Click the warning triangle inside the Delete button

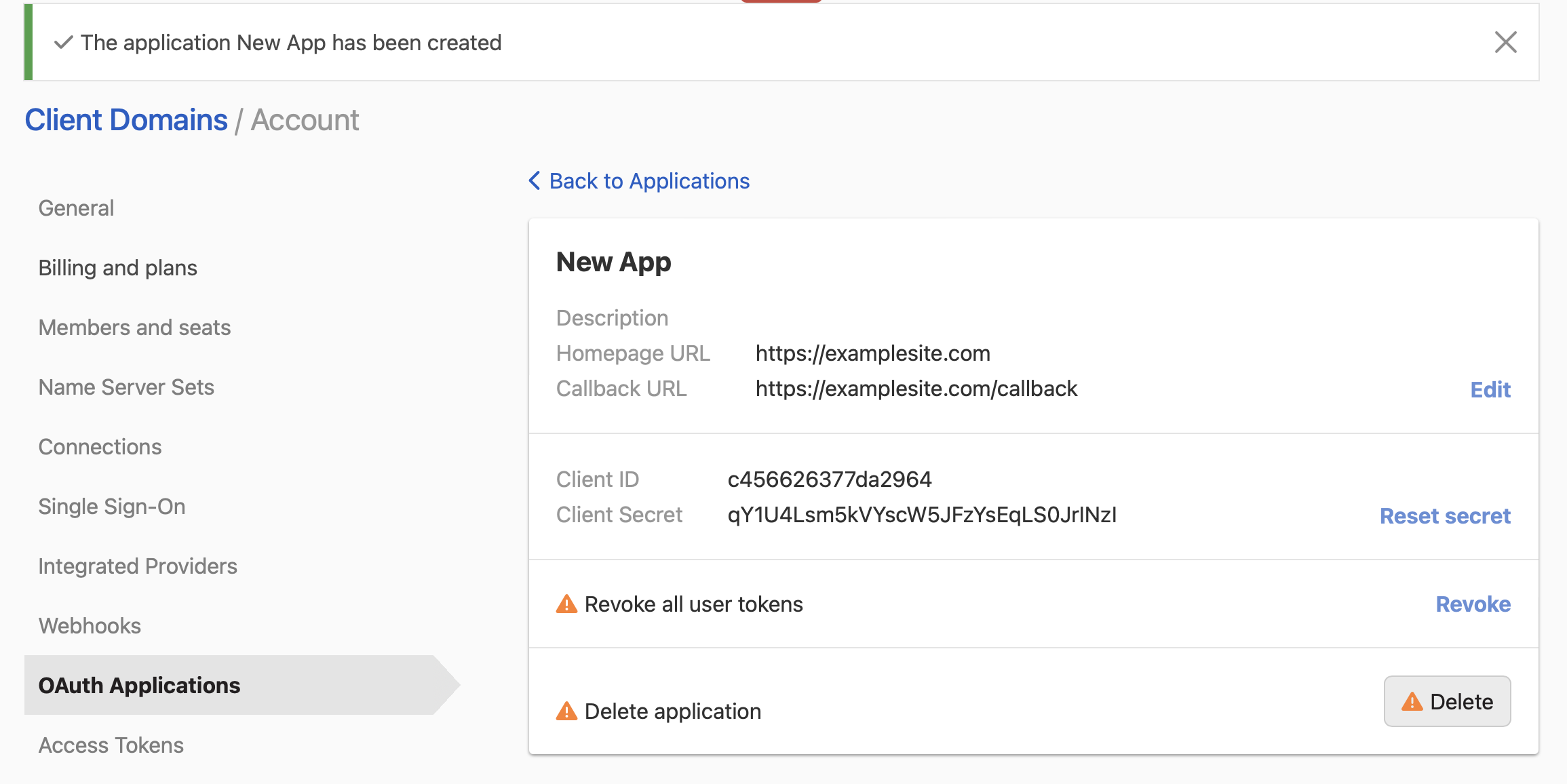point(1414,701)
